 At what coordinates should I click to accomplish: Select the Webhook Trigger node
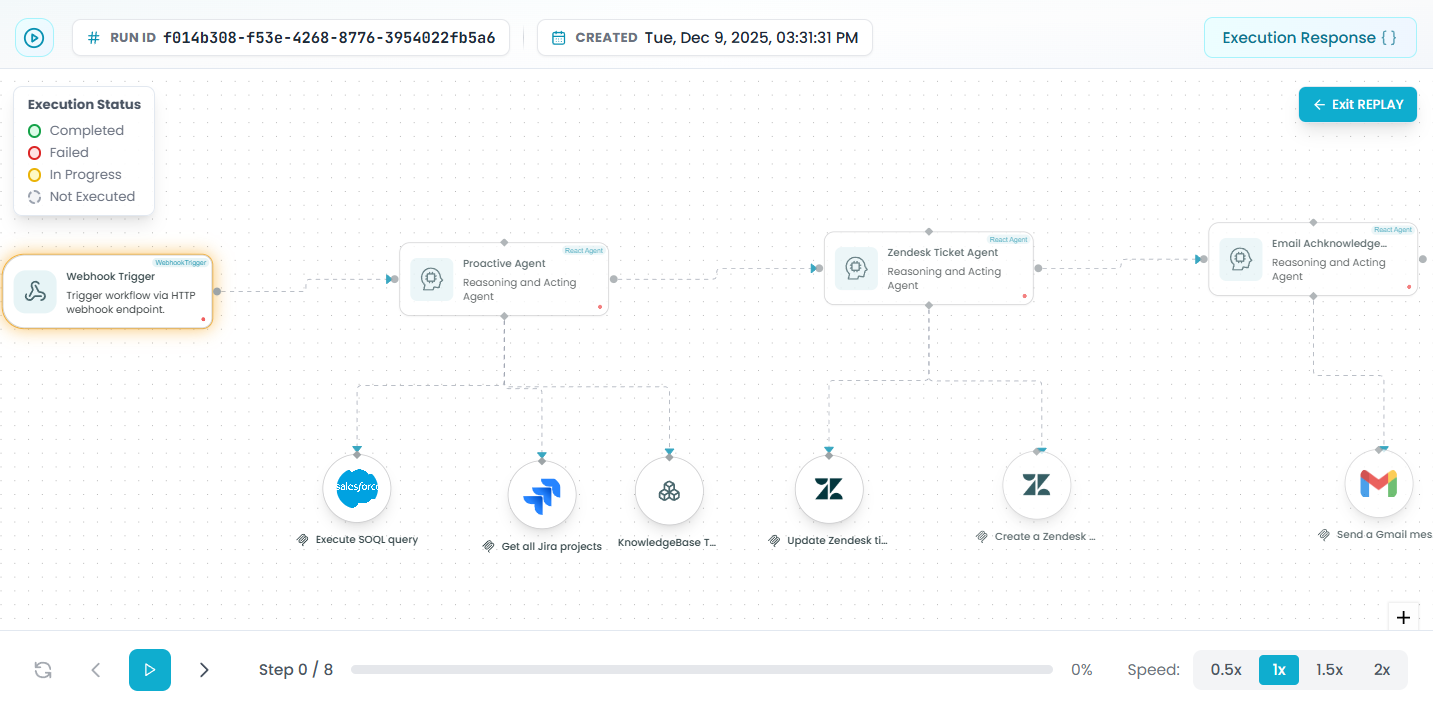(108, 291)
